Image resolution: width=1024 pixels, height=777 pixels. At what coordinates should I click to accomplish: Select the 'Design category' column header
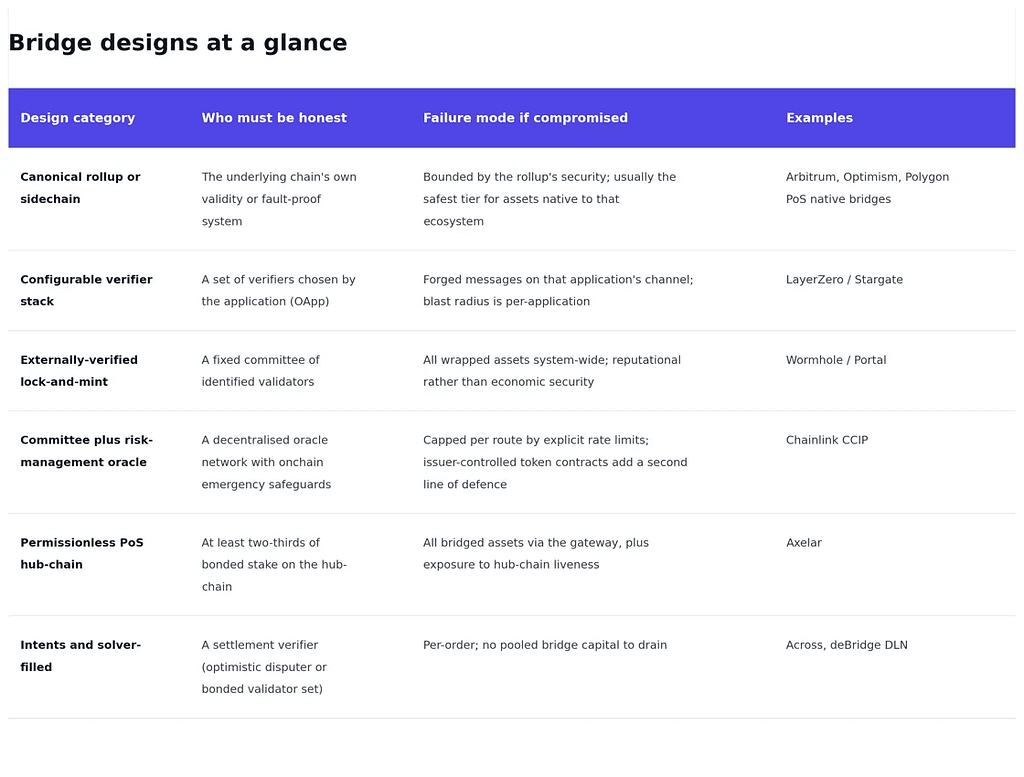tap(78, 118)
